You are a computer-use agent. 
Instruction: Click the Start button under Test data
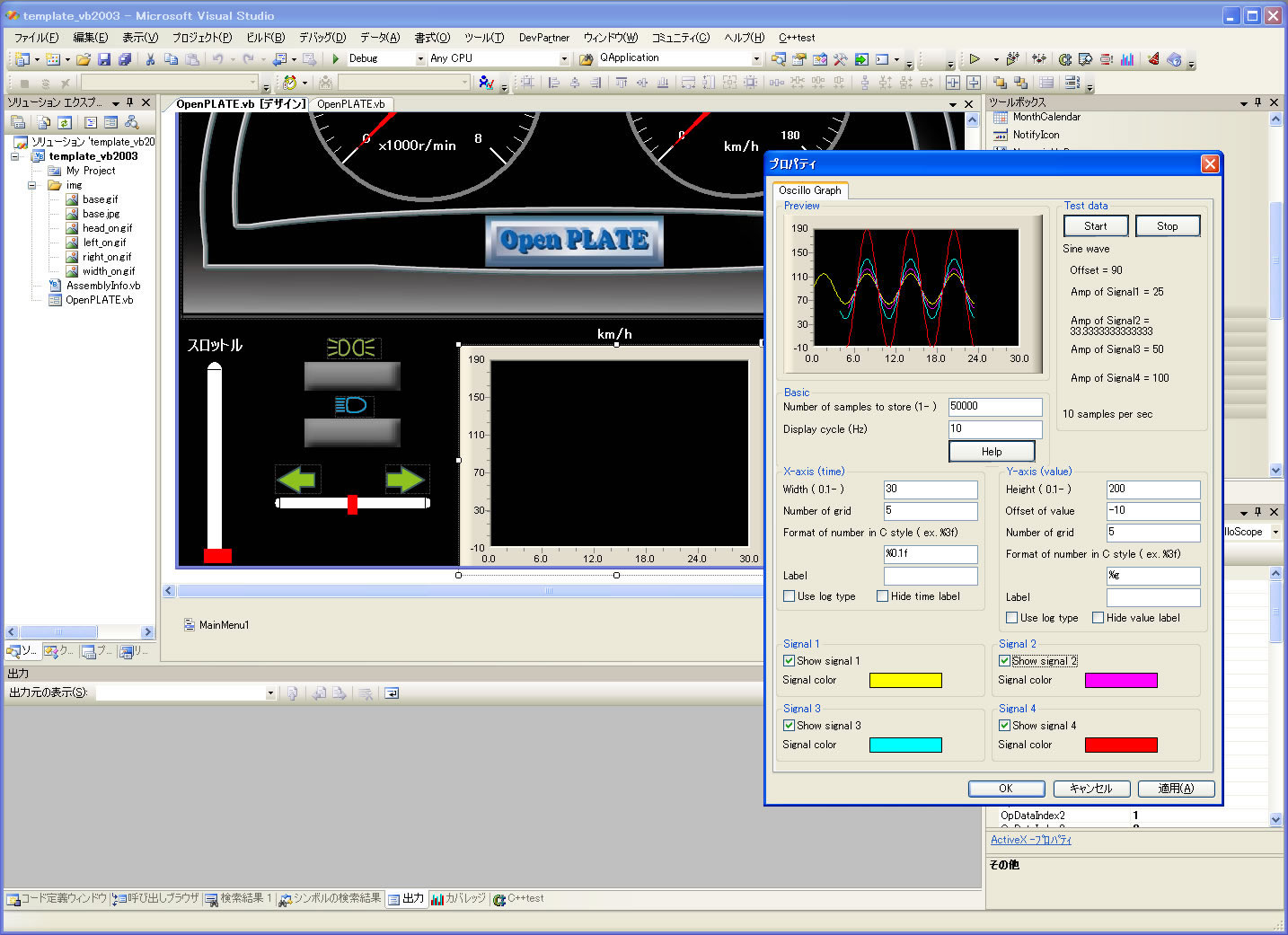pos(1095,226)
